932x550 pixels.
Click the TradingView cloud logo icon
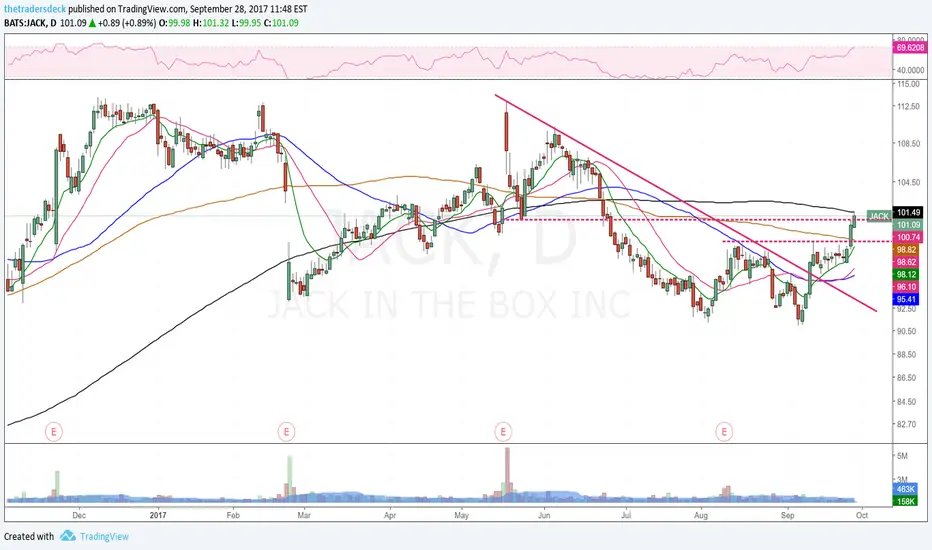67,536
